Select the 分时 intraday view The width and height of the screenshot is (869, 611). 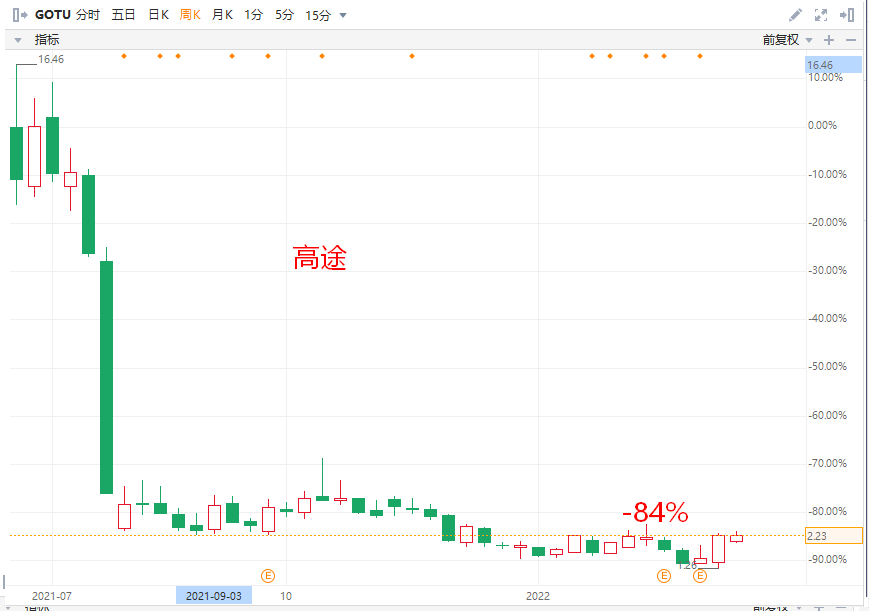(x=88, y=15)
